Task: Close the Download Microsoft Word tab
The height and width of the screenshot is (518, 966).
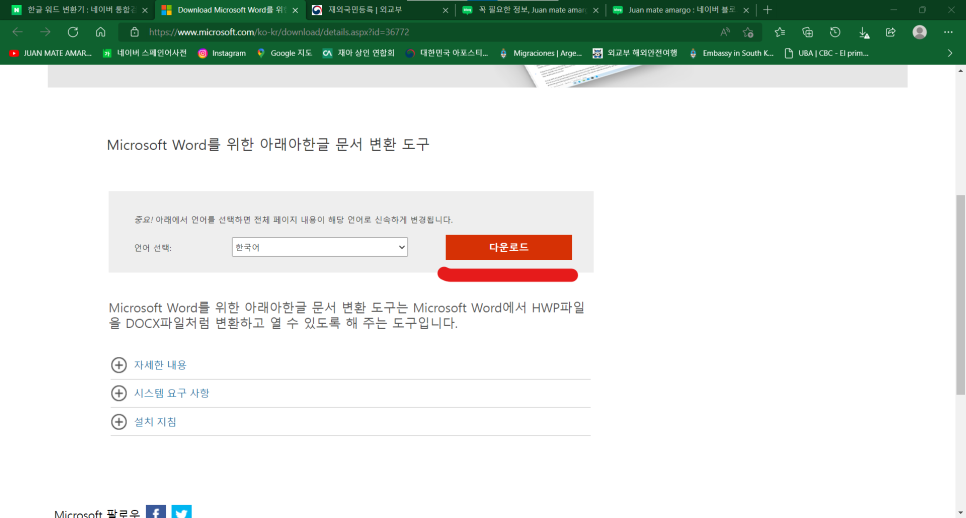Action: [x=295, y=10]
